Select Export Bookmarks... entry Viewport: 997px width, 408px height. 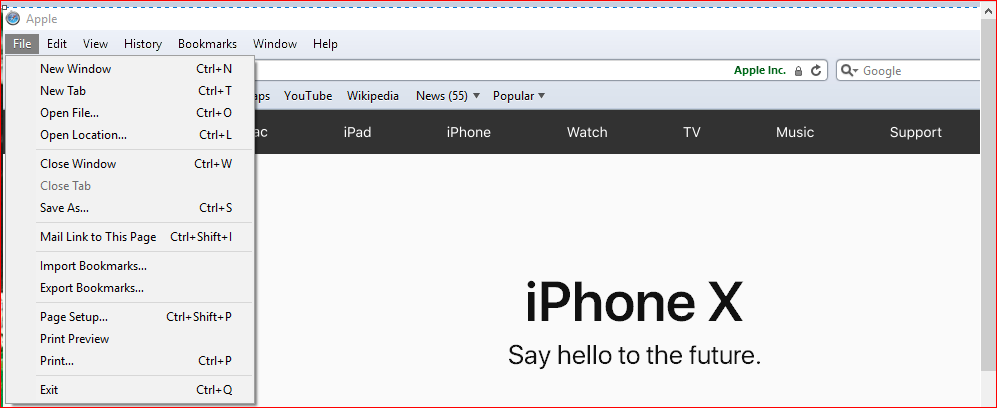(130, 288)
